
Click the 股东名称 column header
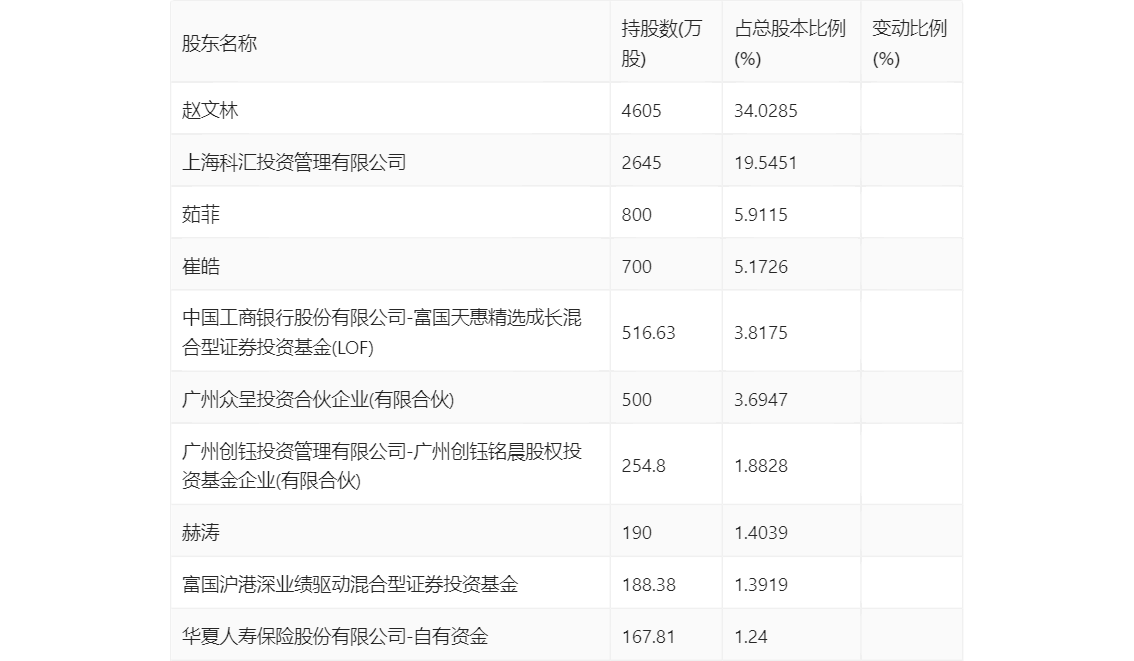(219, 44)
